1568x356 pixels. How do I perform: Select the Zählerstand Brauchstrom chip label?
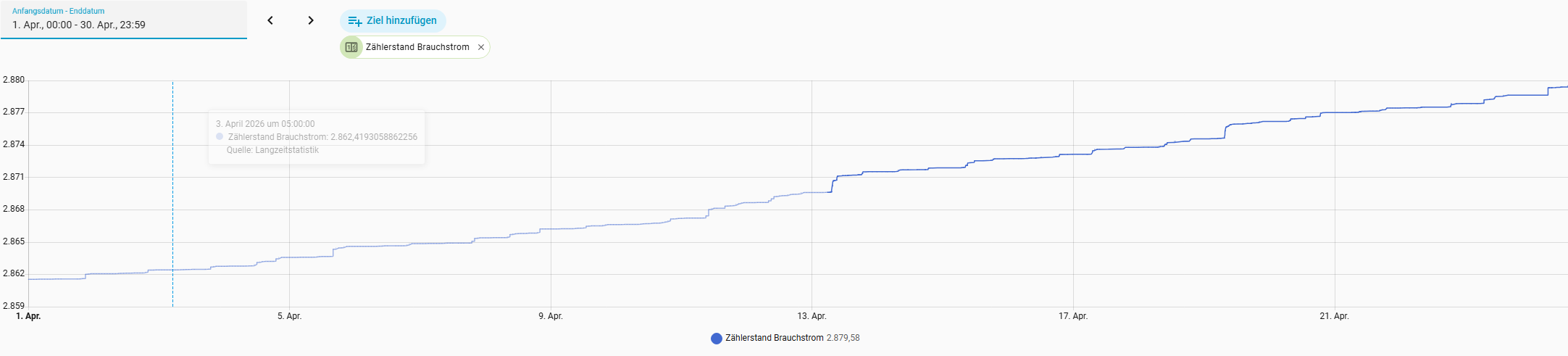coord(417,47)
